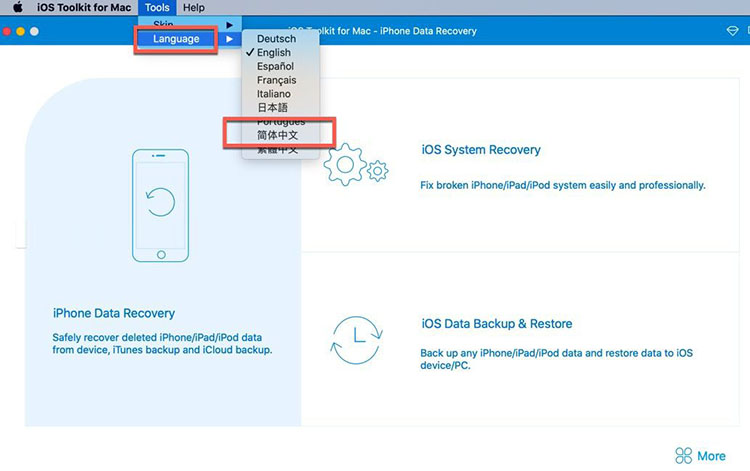Choose Français language

tap(276, 80)
